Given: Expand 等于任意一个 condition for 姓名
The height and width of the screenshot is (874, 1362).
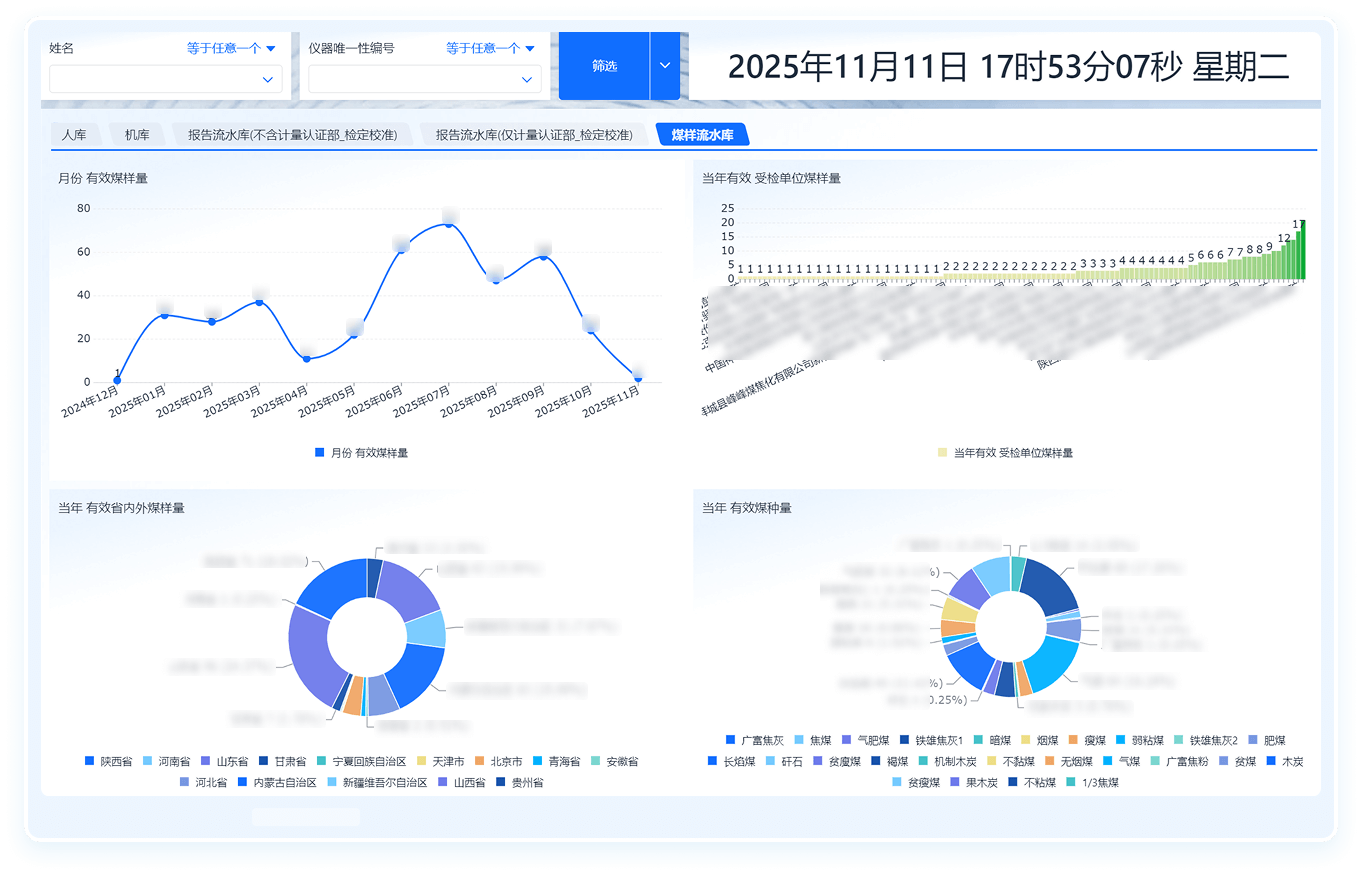Looking at the screenshot, I should 231,48.
